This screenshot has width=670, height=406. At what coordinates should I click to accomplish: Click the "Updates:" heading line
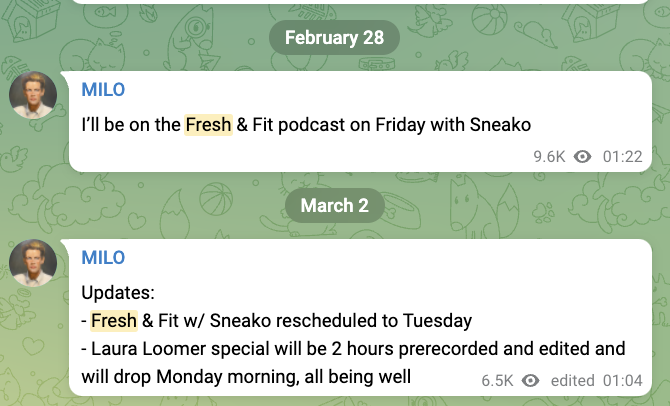click(x=118, y=295)
